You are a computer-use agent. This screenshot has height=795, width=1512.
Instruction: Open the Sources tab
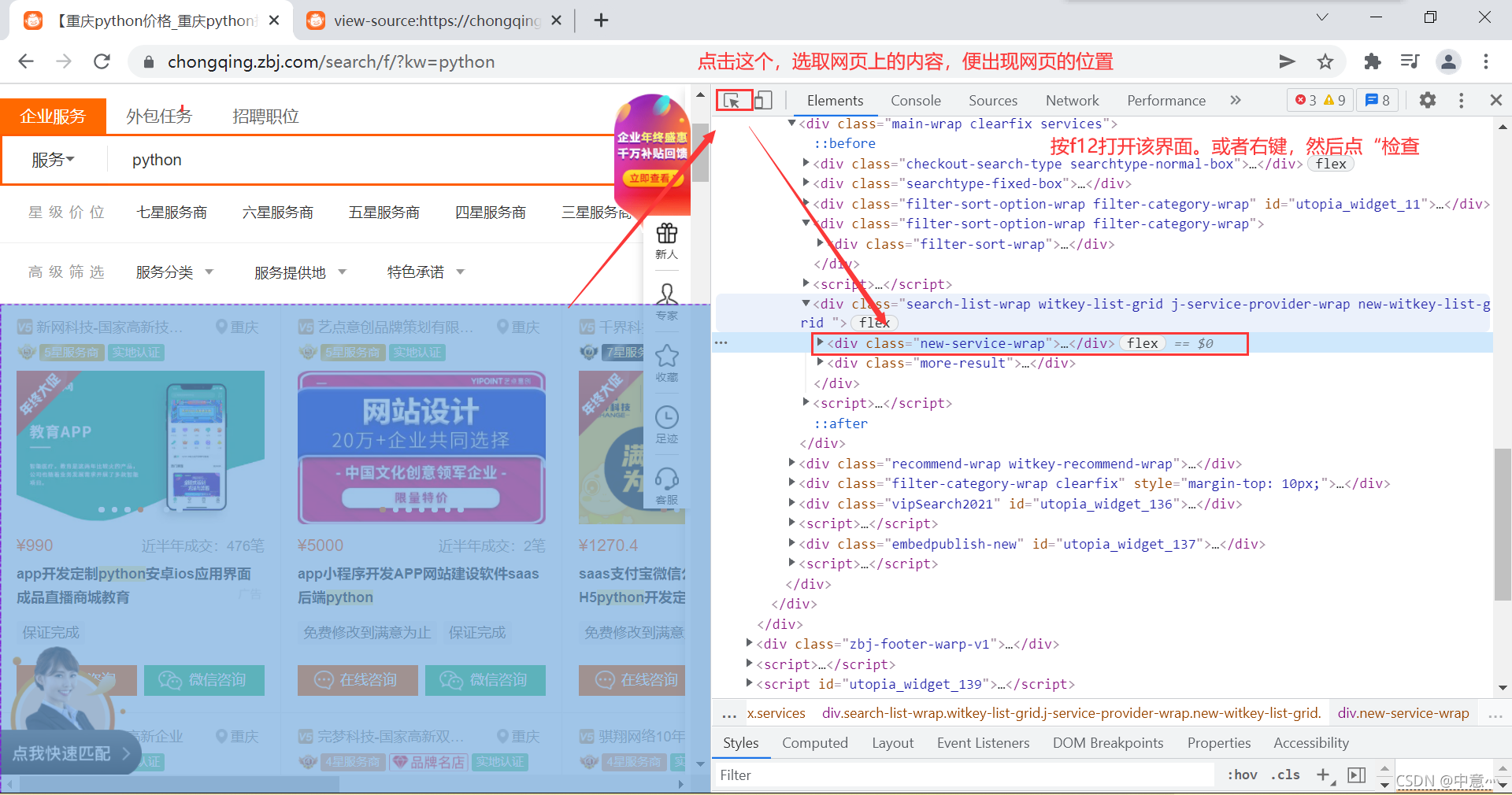pos(992,101)
